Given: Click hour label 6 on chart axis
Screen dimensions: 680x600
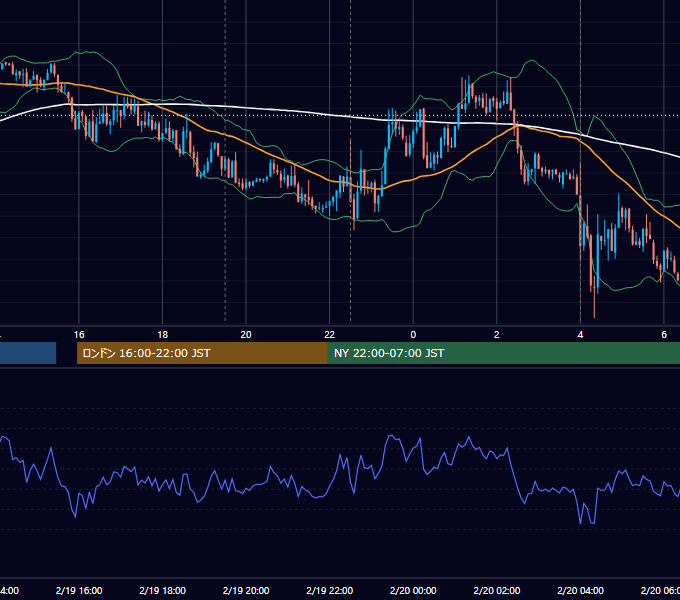Looking at the screenshot, I should pos(664,335).
